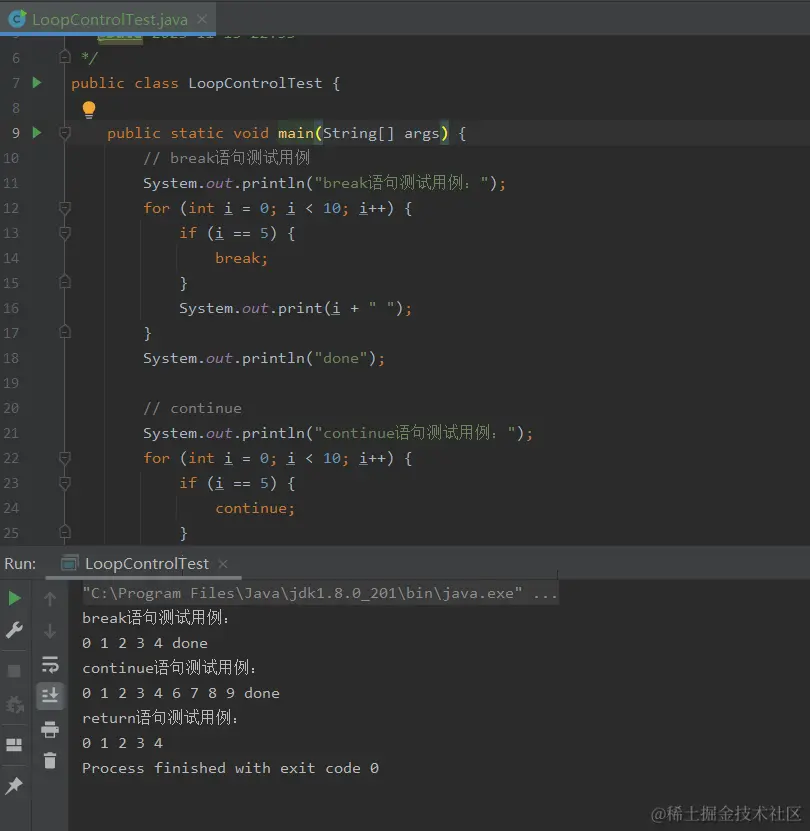Pin the run tab

[x=14, y=785]
